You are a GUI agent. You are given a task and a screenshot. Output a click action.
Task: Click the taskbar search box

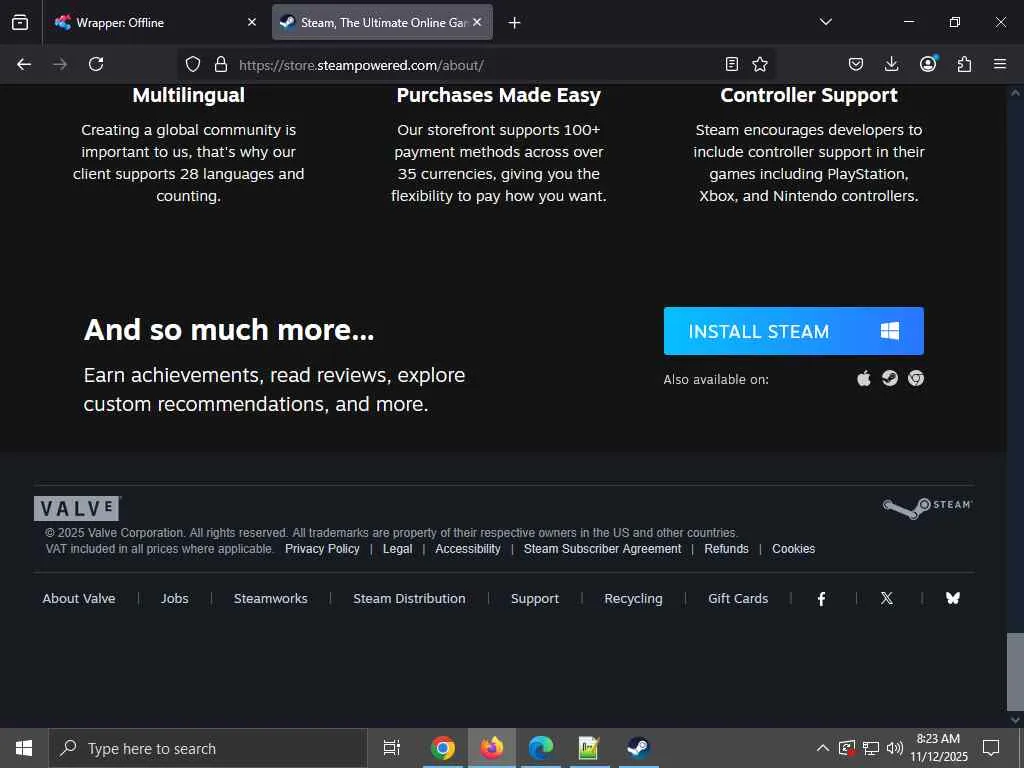click(x=208, y=748)
